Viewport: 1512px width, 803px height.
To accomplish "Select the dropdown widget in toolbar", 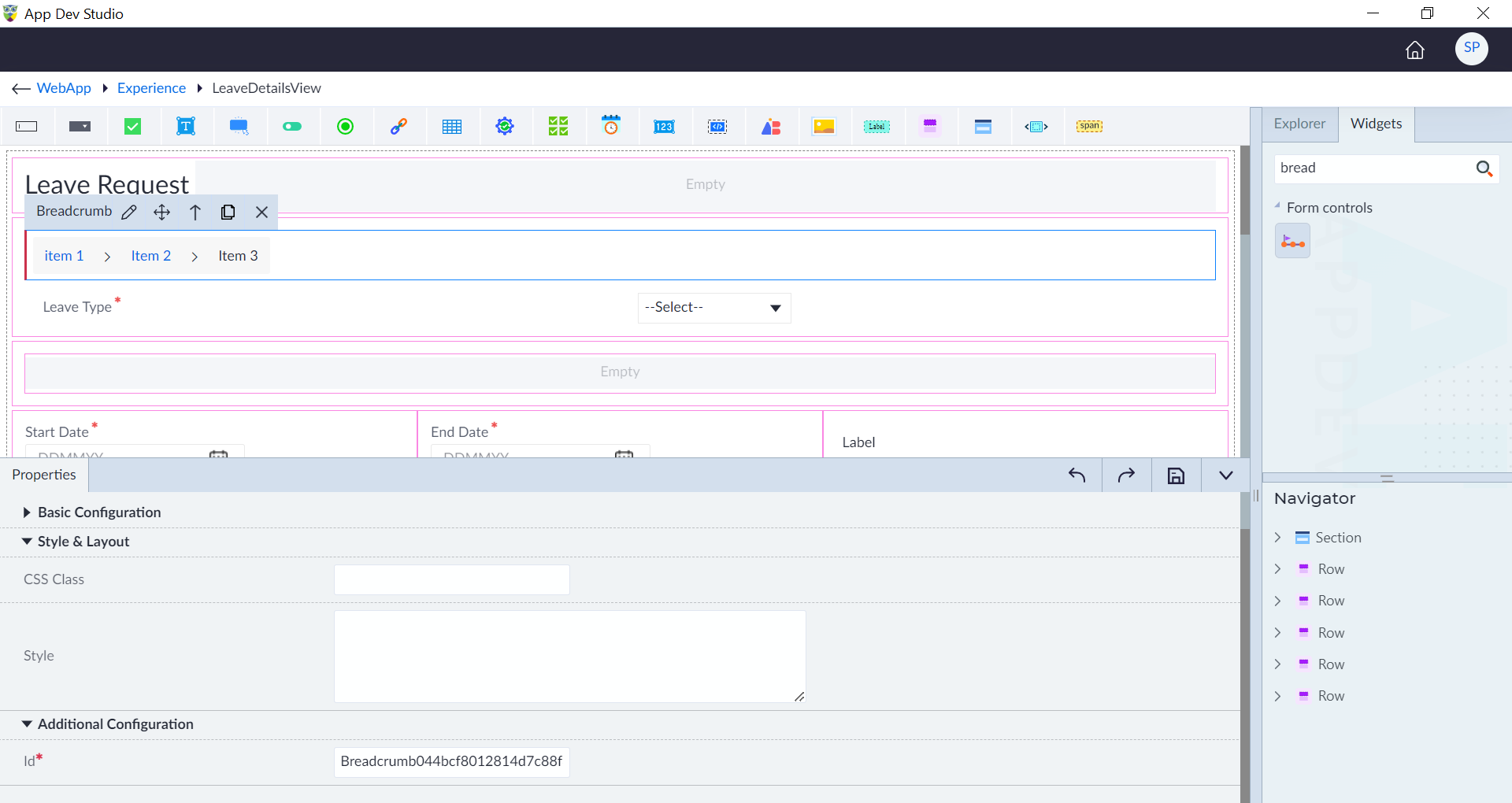I will click(80, 127).
